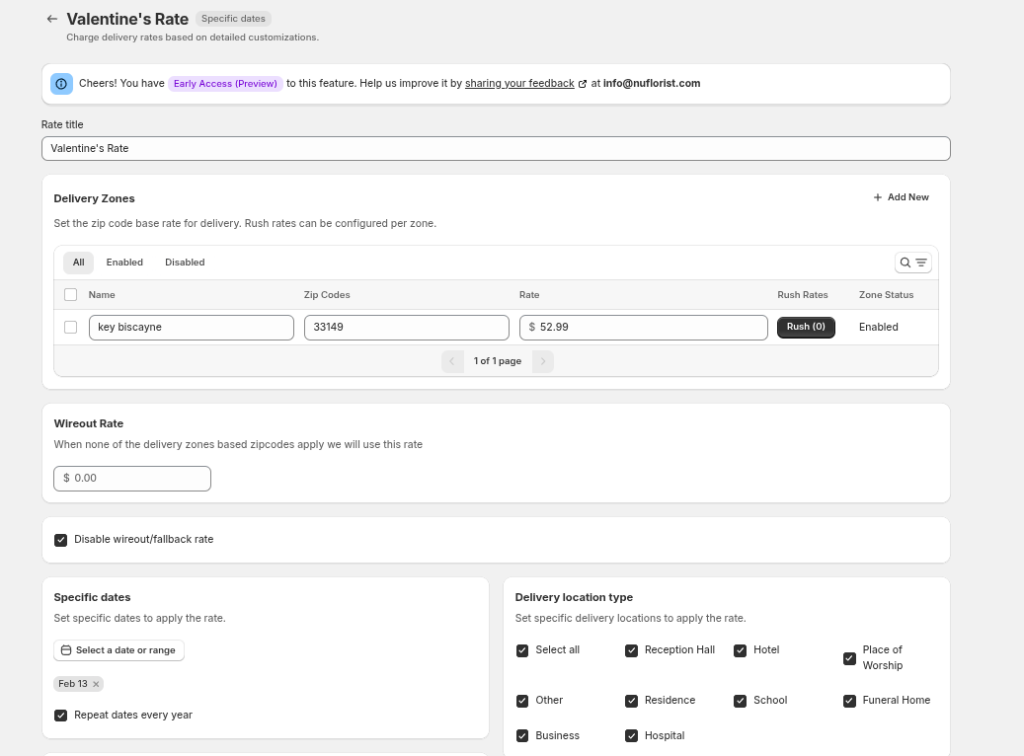Viewport: 1024px width, 756px height.
Task: Go to next page of delivery zones
Action: coord(542,361)
